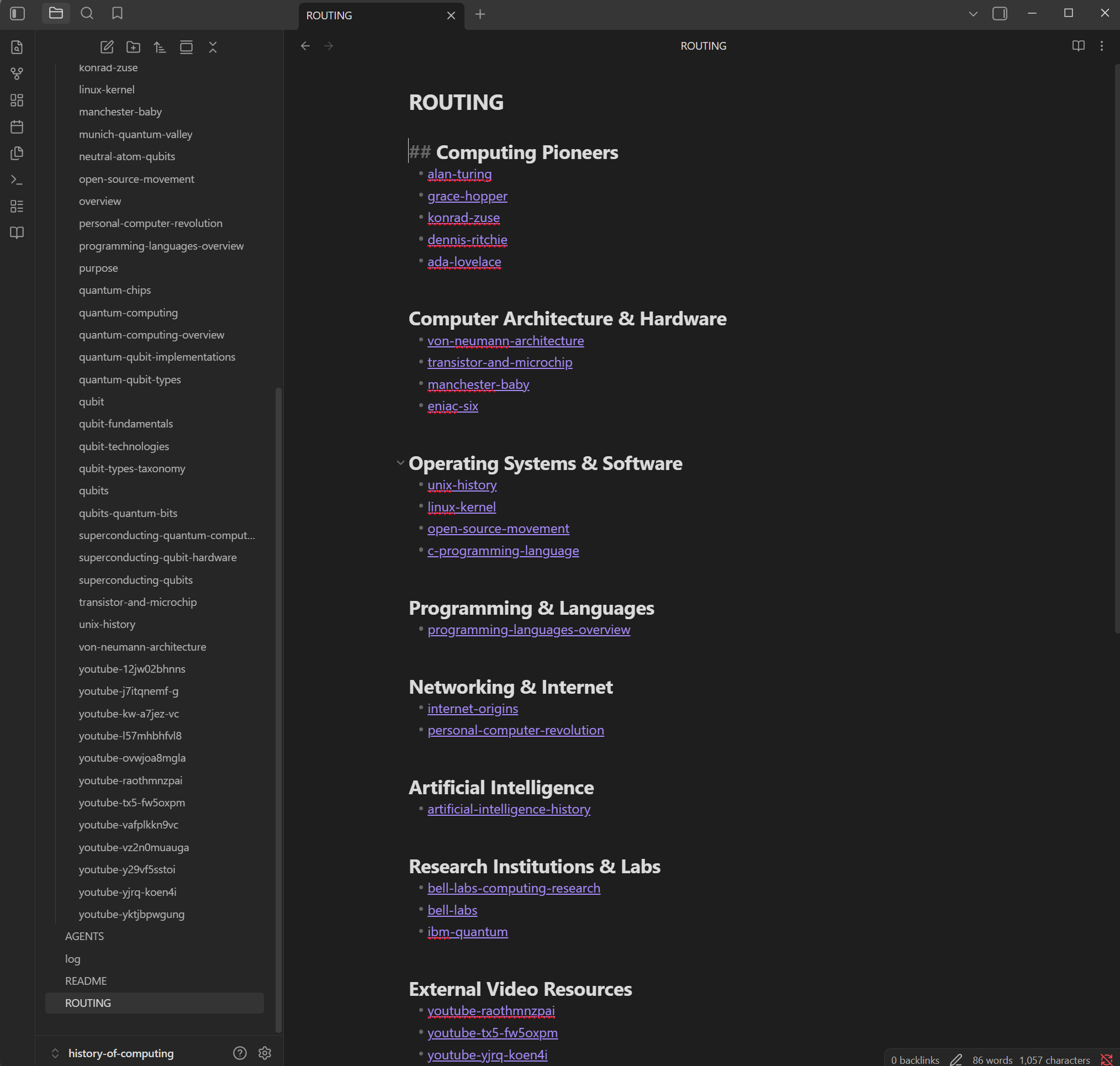Open settings gear icon
This screenshot has width=1120, height=1066.
tap(265, 1053)
